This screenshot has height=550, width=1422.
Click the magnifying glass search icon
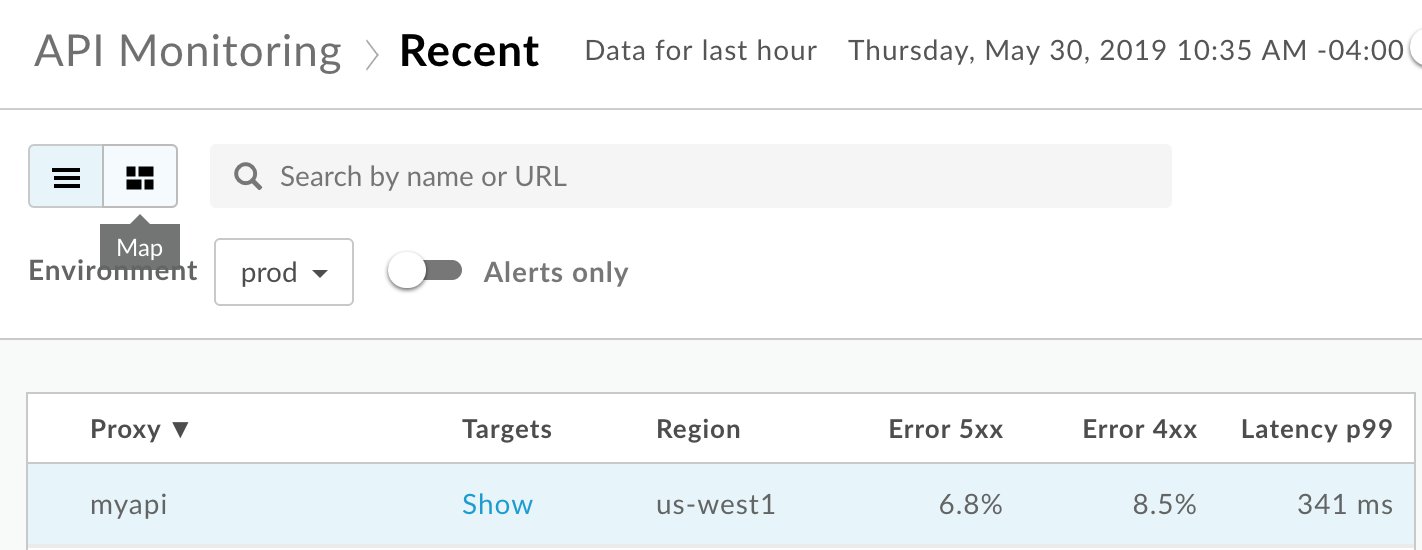247,177
